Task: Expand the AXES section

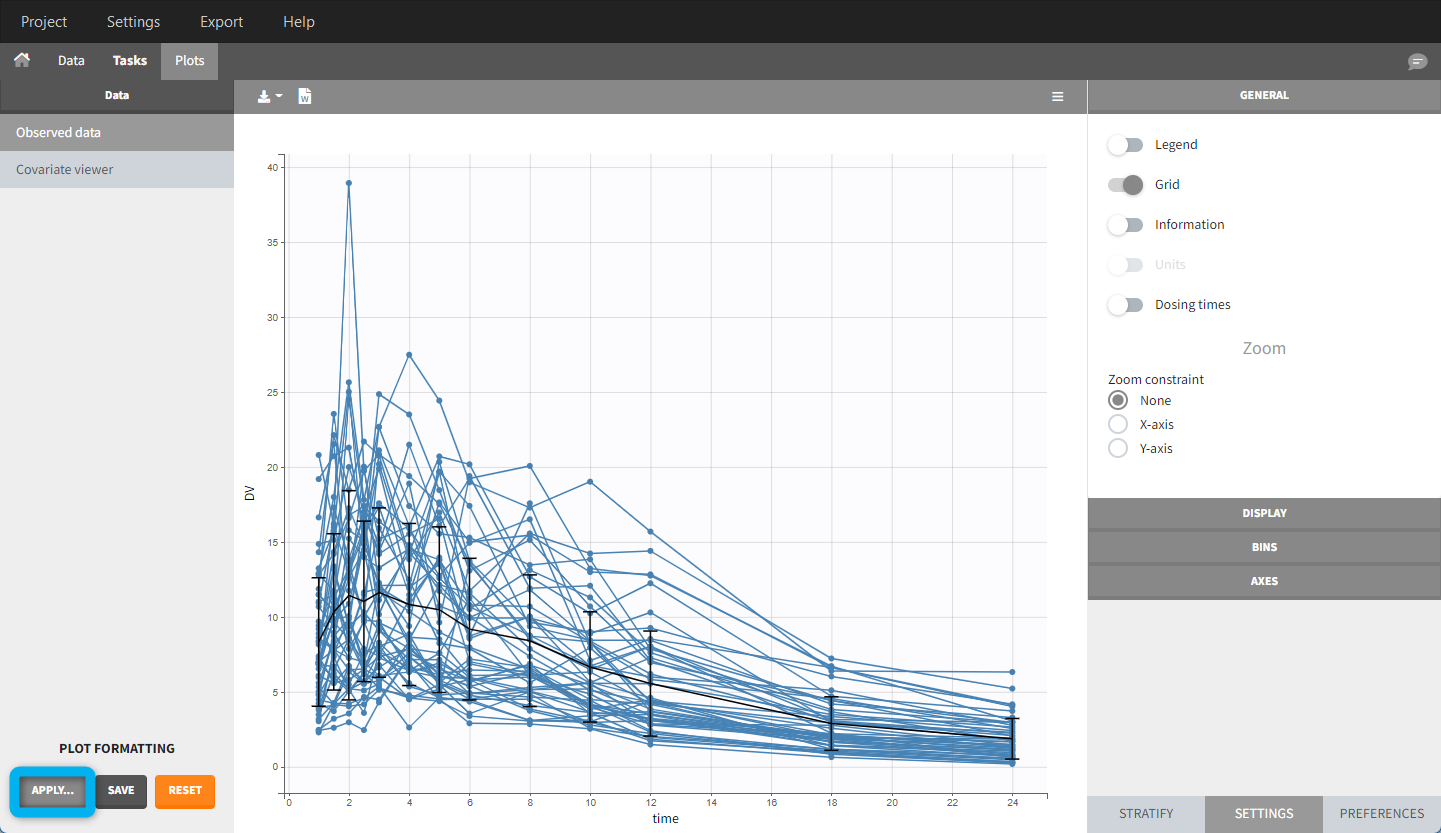Action: (x=1264, y=581)
